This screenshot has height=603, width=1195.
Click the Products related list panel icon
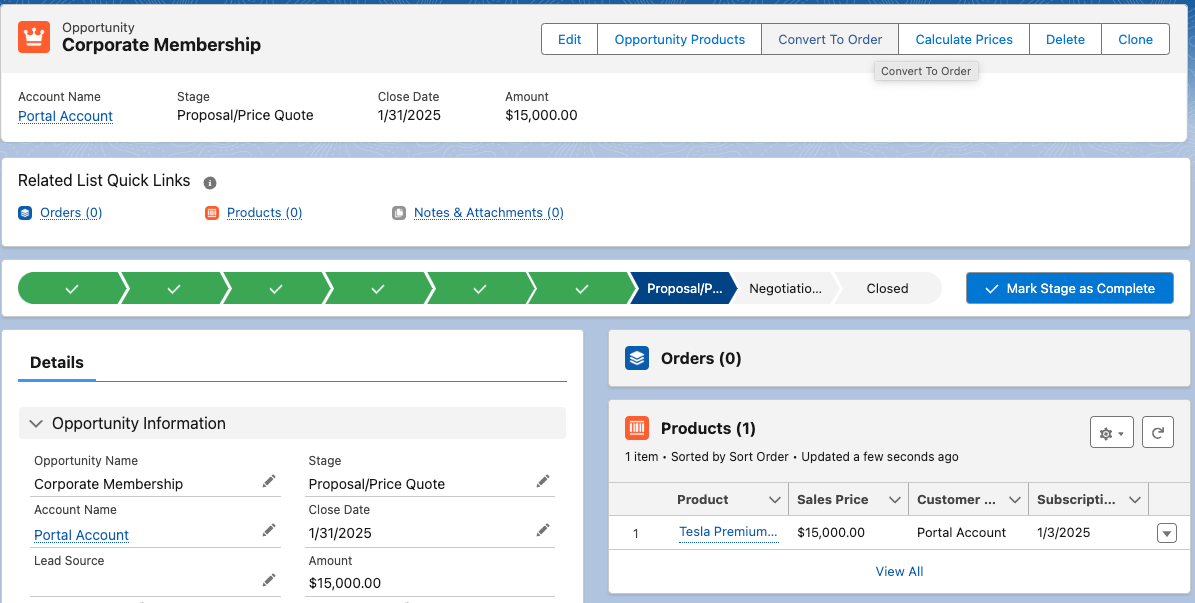tap(636, 428)
